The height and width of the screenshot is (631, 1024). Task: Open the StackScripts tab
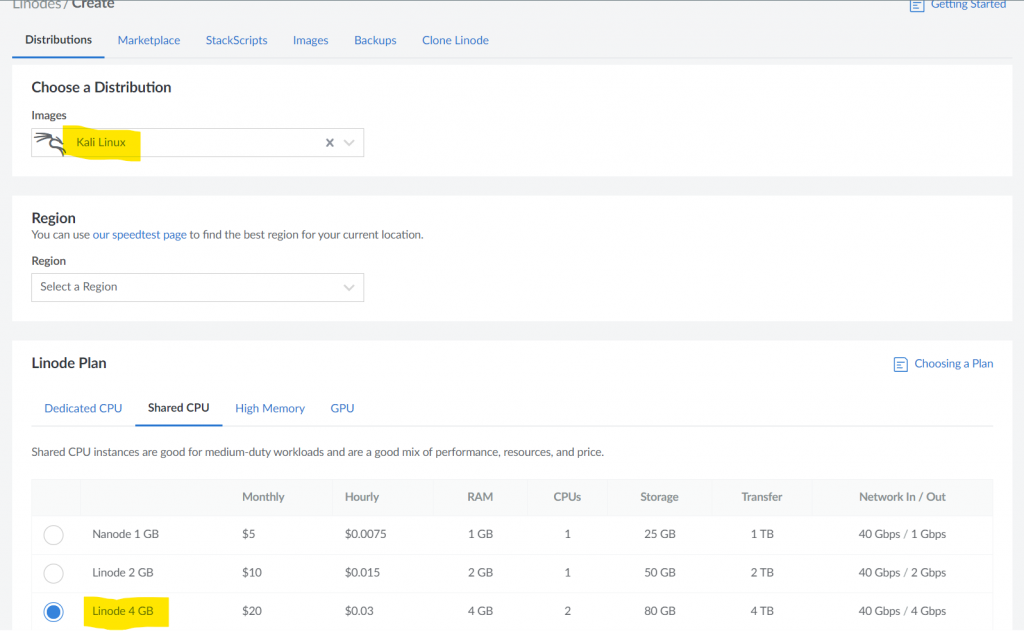click(x=236, y=40)
